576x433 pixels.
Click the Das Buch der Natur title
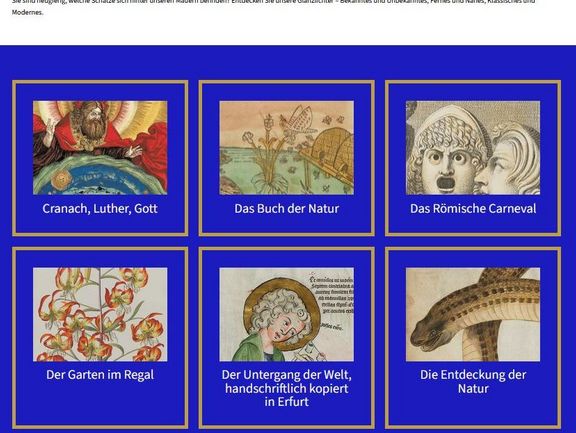287,209
